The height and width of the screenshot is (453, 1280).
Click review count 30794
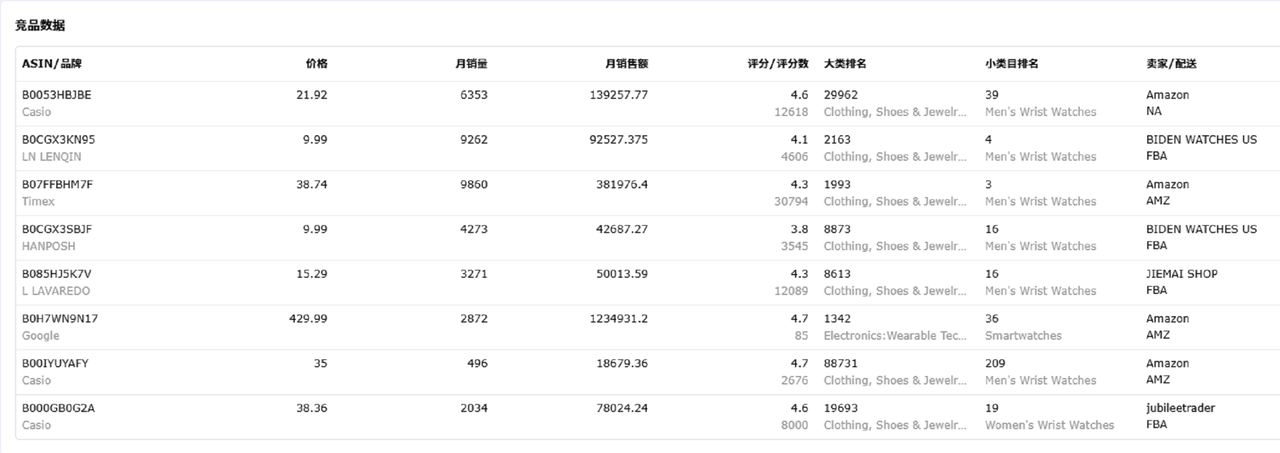pos(791,202)
